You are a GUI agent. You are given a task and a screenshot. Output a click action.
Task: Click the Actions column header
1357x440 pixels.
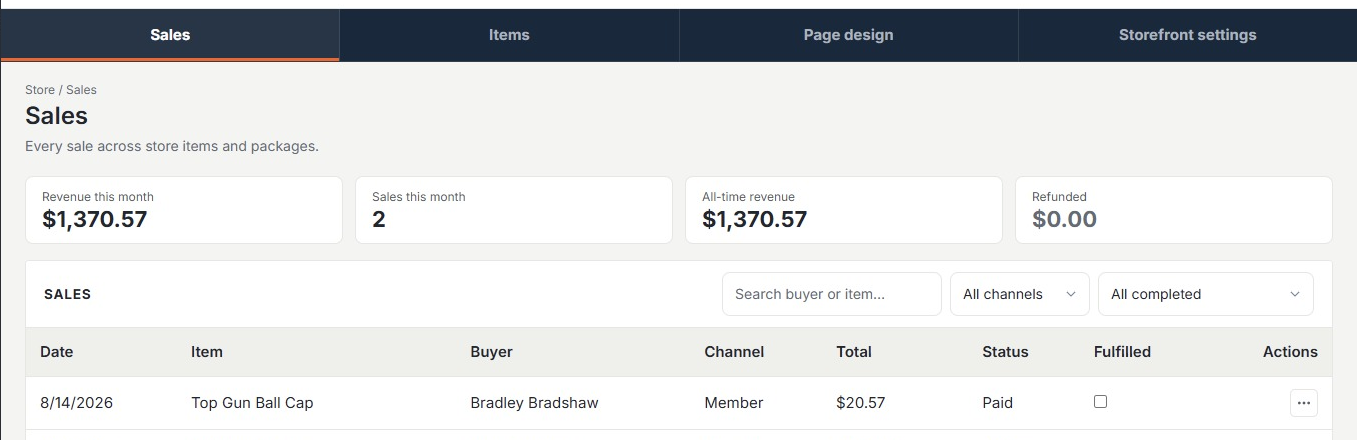(1290, 352)
